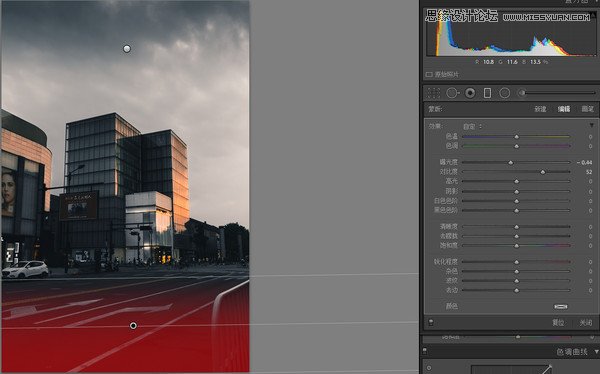Select the Crop Overlay tool icon
The height and width of the screenshot is (374, 600).
pyautogui.click(x=434, y=93)
